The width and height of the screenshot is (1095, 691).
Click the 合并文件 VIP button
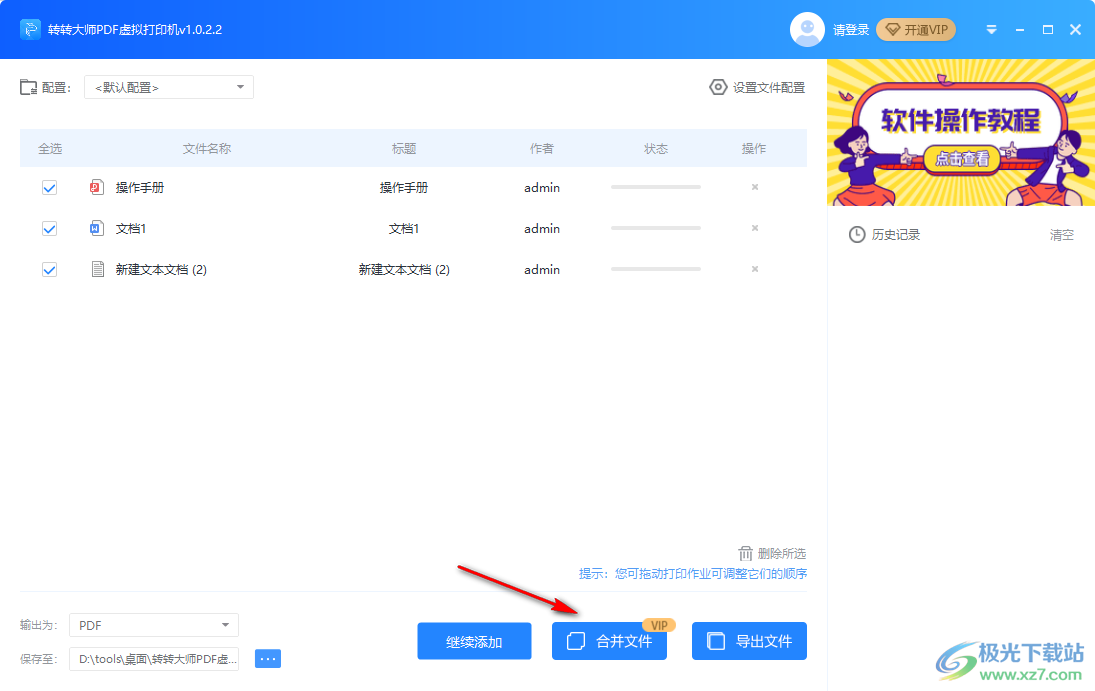point(609,641)
